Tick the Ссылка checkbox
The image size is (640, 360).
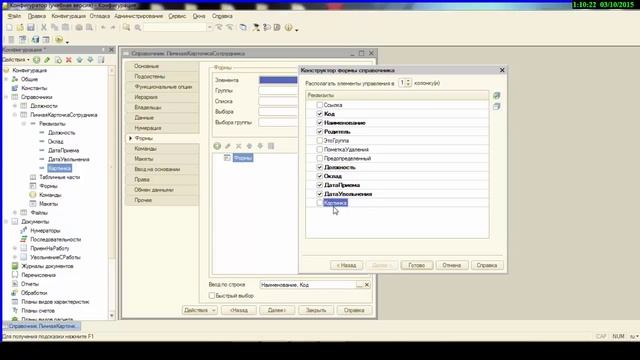point(320,105)
